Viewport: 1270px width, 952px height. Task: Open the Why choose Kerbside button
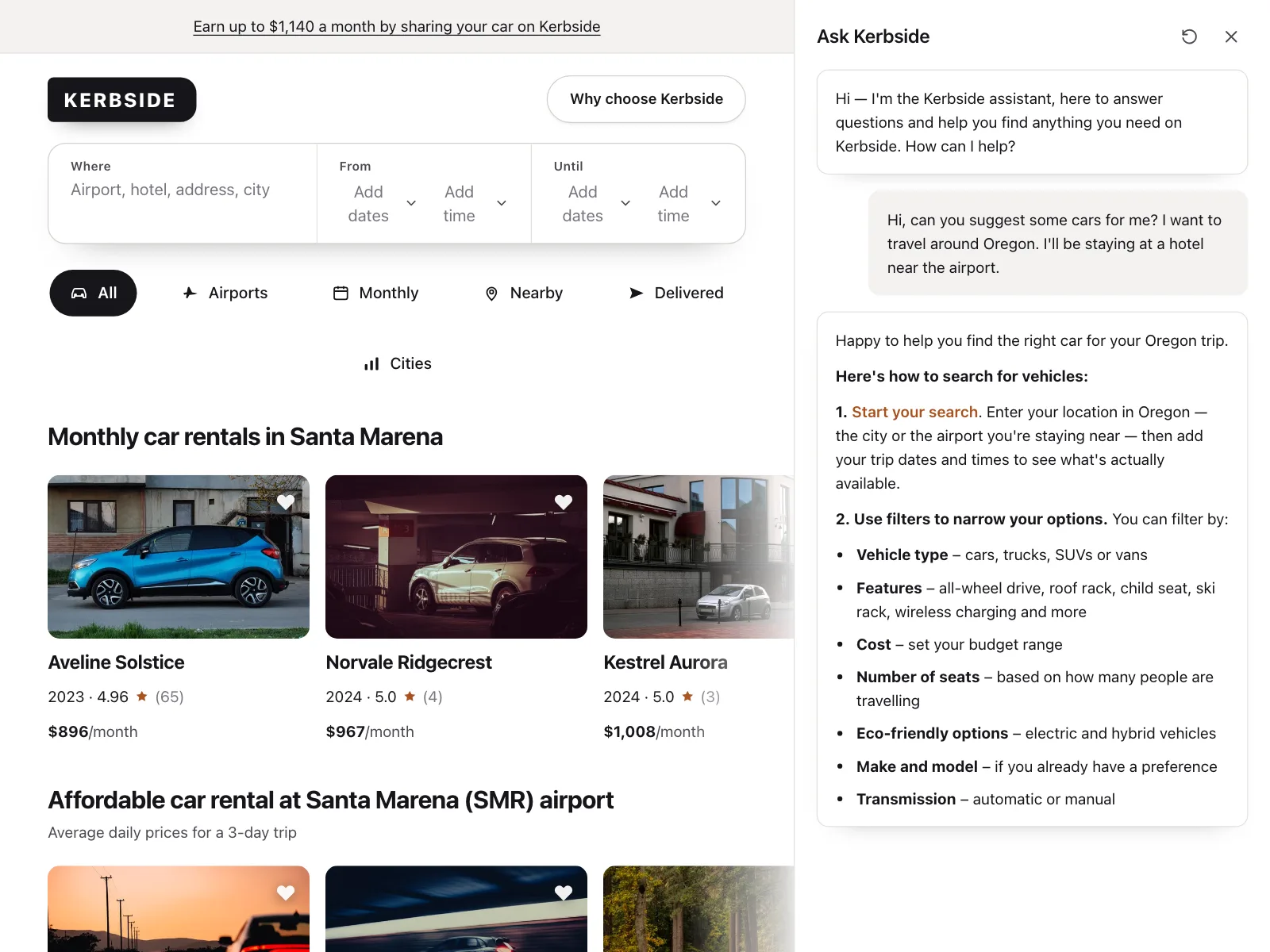[646, 99]
